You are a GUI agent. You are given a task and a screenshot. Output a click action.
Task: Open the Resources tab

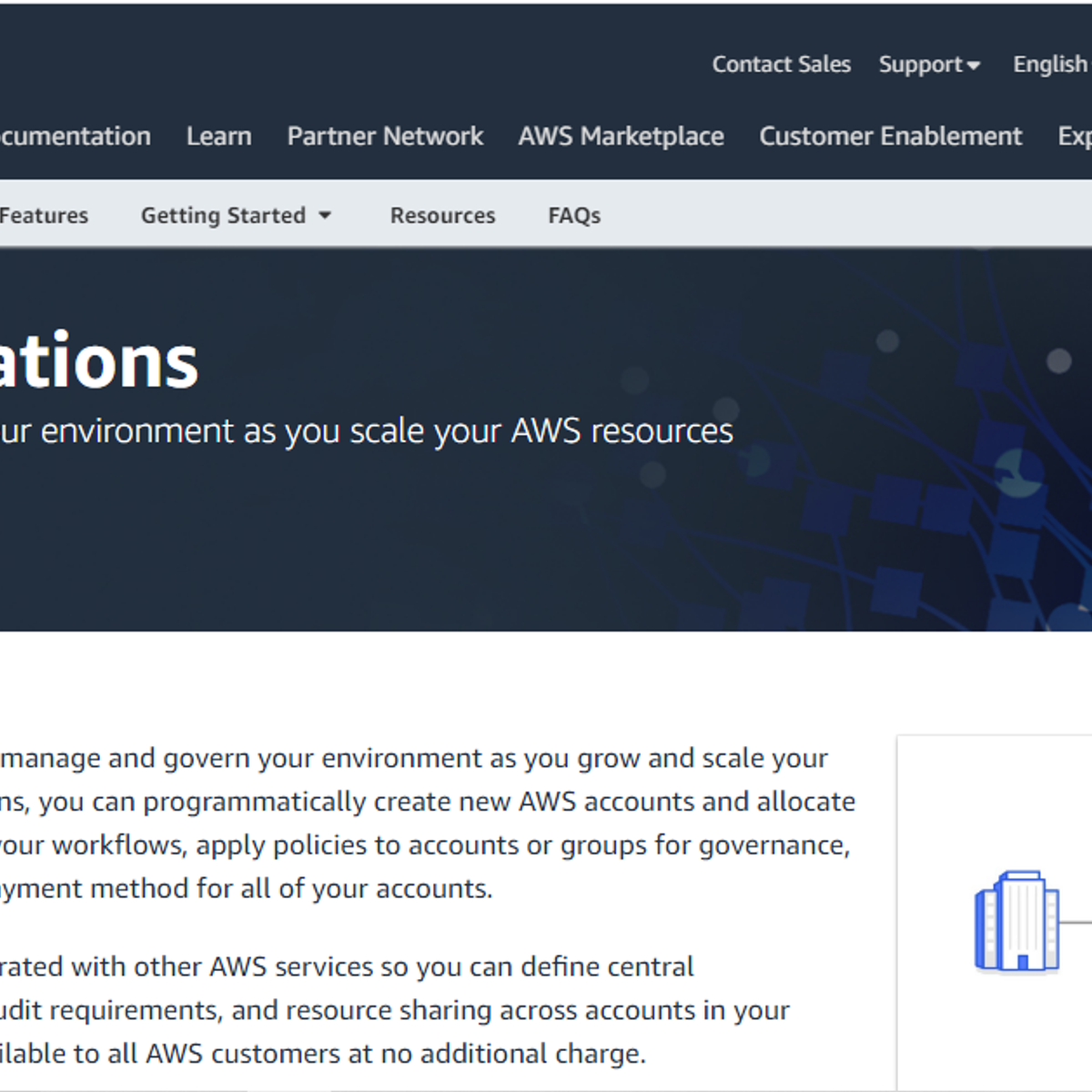pyautogui.click(x=442, y=216)
